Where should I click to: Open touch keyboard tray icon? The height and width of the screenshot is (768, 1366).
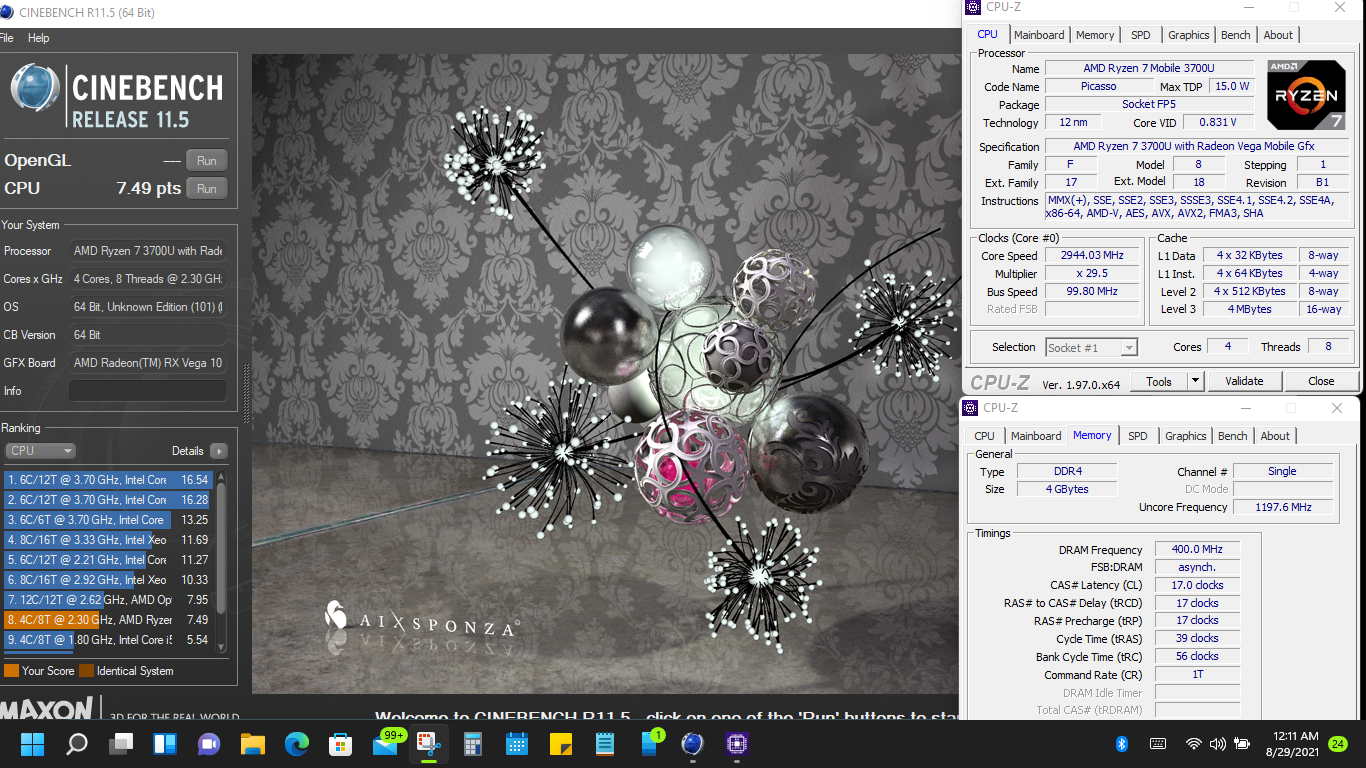tap(1158, 744)
